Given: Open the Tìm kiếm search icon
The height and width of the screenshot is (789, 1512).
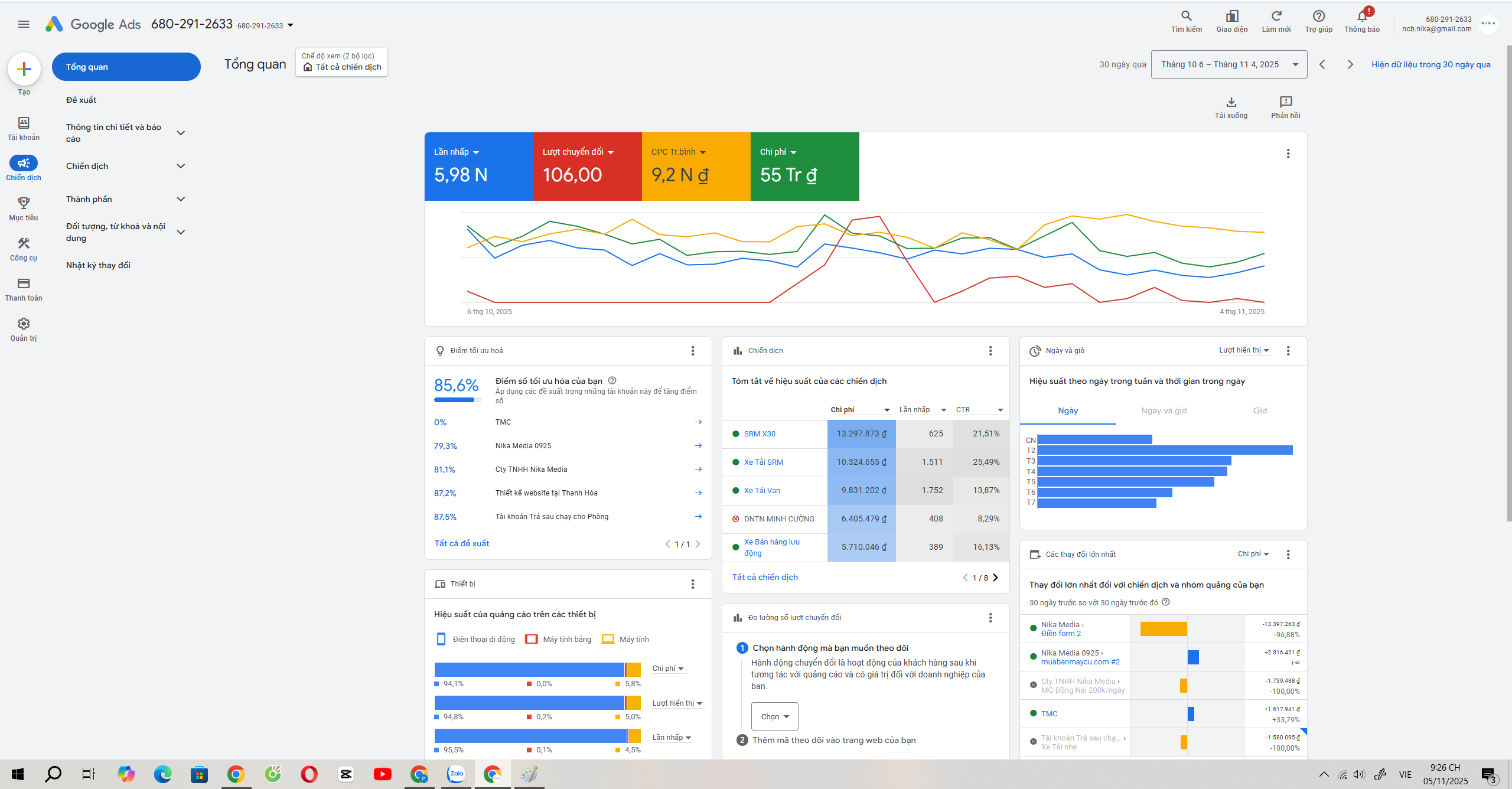Looking at the screenshot, I should click(x=1185, y=18).
